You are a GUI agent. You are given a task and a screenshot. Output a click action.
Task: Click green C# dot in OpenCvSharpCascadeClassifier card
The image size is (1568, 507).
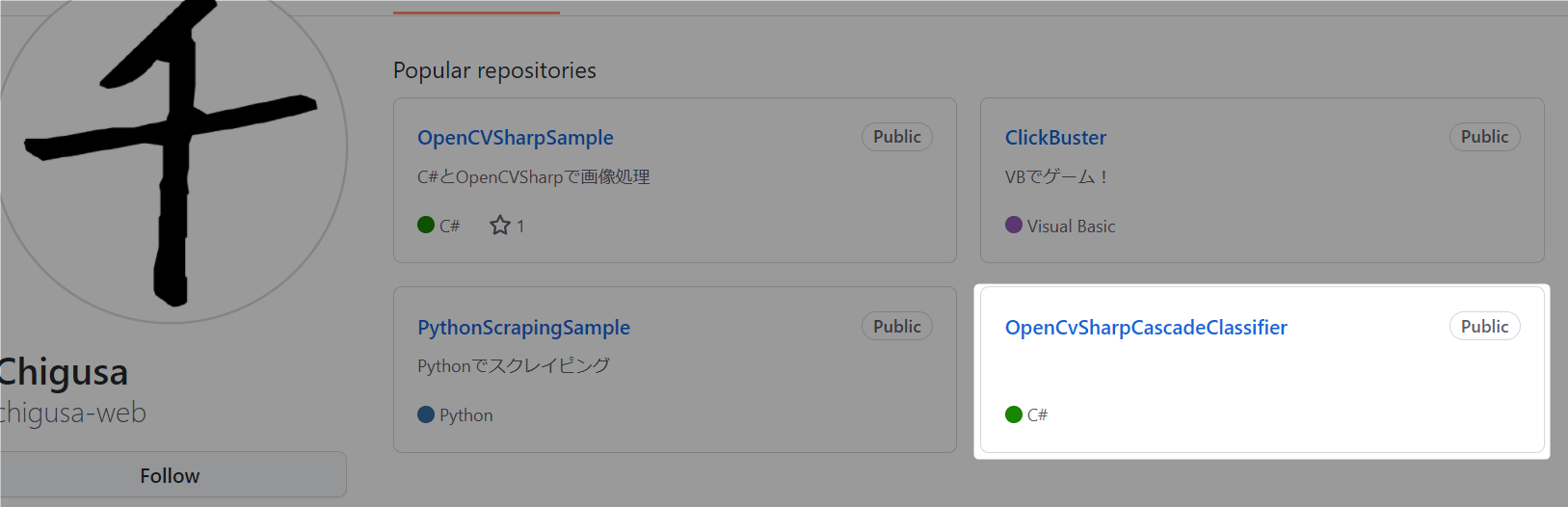1014,414
